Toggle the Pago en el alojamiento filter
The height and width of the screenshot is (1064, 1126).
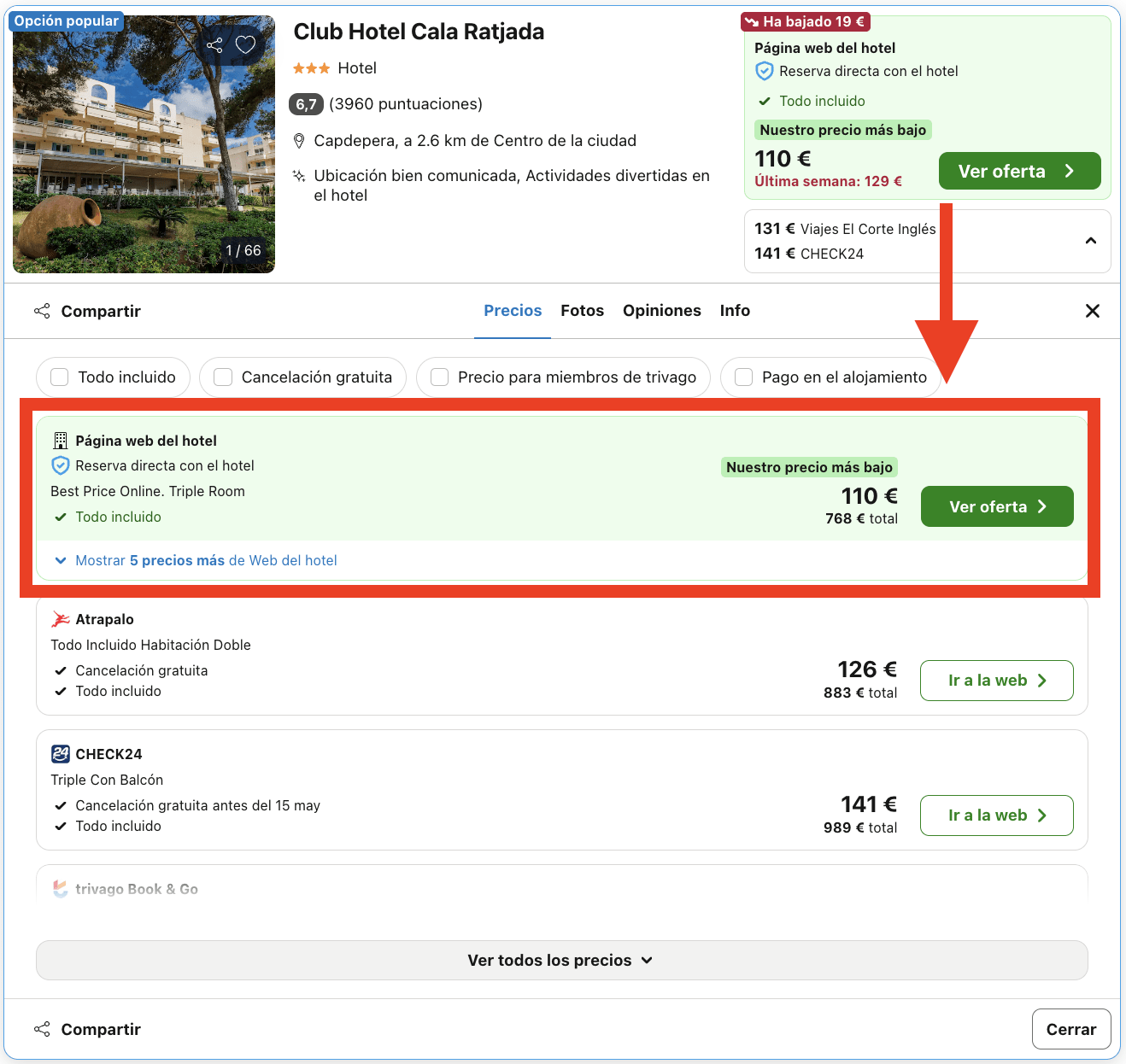[x=744, y=377]
